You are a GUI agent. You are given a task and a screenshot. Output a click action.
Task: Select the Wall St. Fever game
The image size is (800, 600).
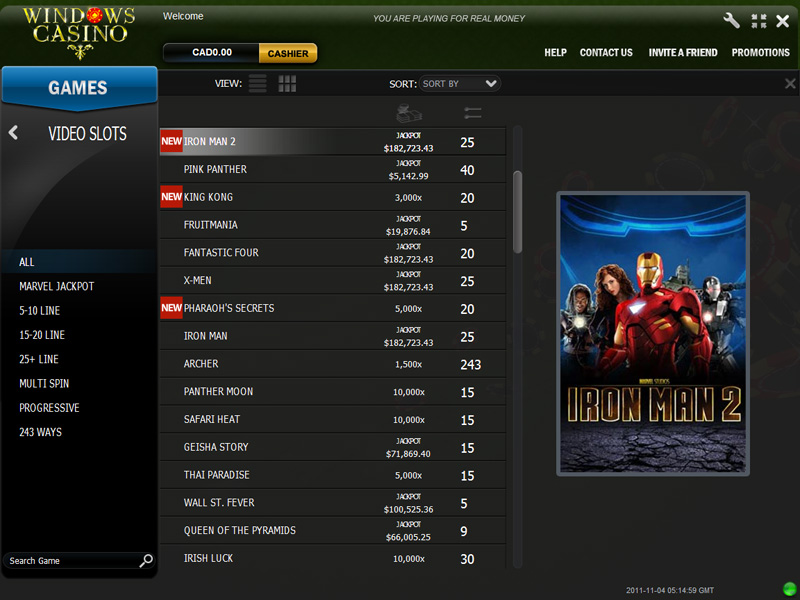click(x=333, y=503)
